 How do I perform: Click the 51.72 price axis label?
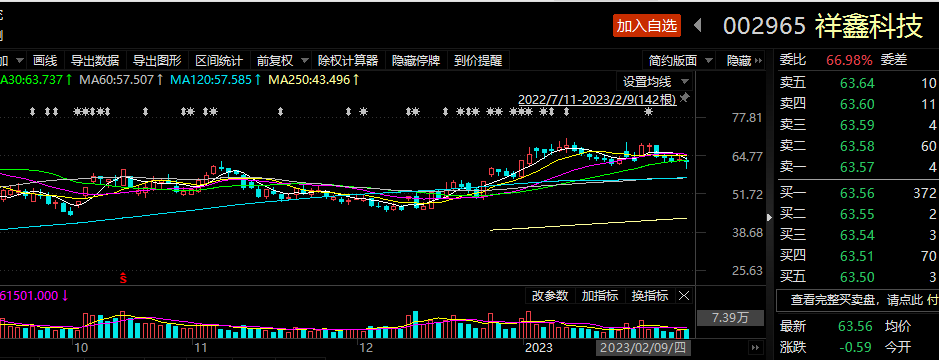[x=747, y=194]
